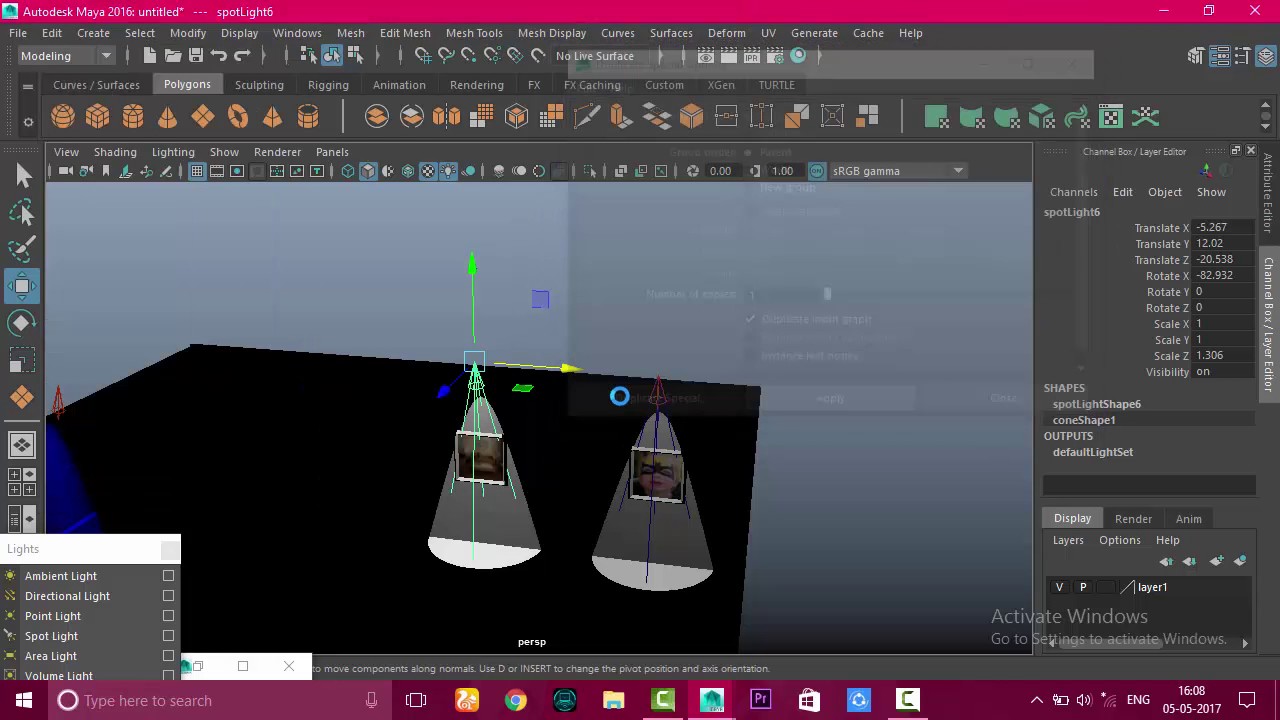Toggle layer1 visibility V box
This screenshot has height=720, width=1280.
tap(1059, 587)
